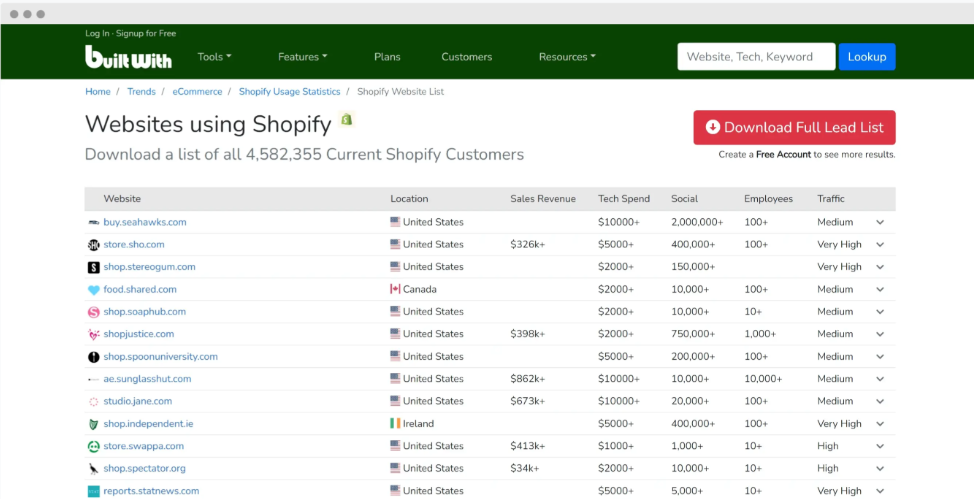Click the Shopify bag icon beside heading
The image size is (974, 499).
click(x=347, y=120)
